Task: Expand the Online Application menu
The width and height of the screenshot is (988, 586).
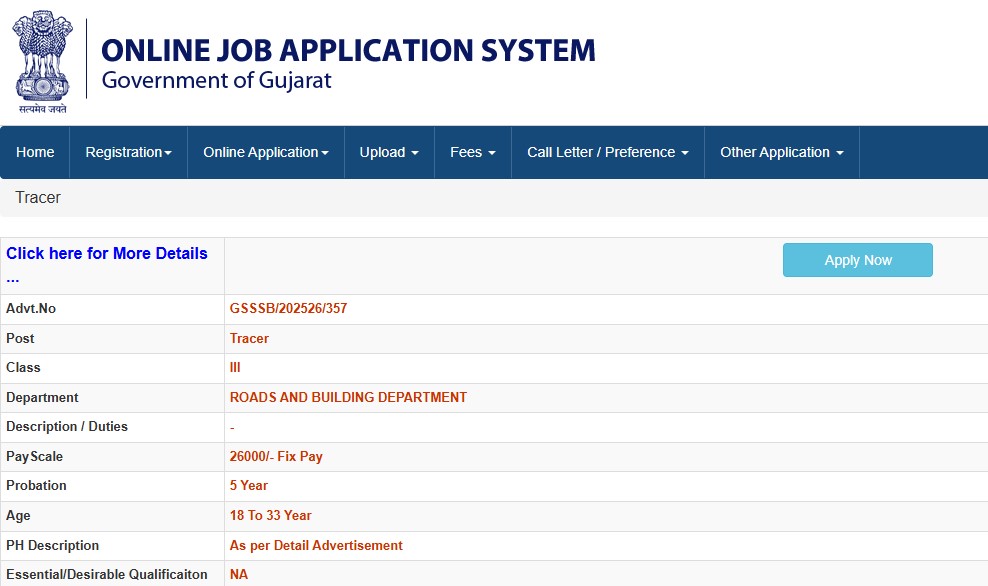Action: tap(265, 152)
